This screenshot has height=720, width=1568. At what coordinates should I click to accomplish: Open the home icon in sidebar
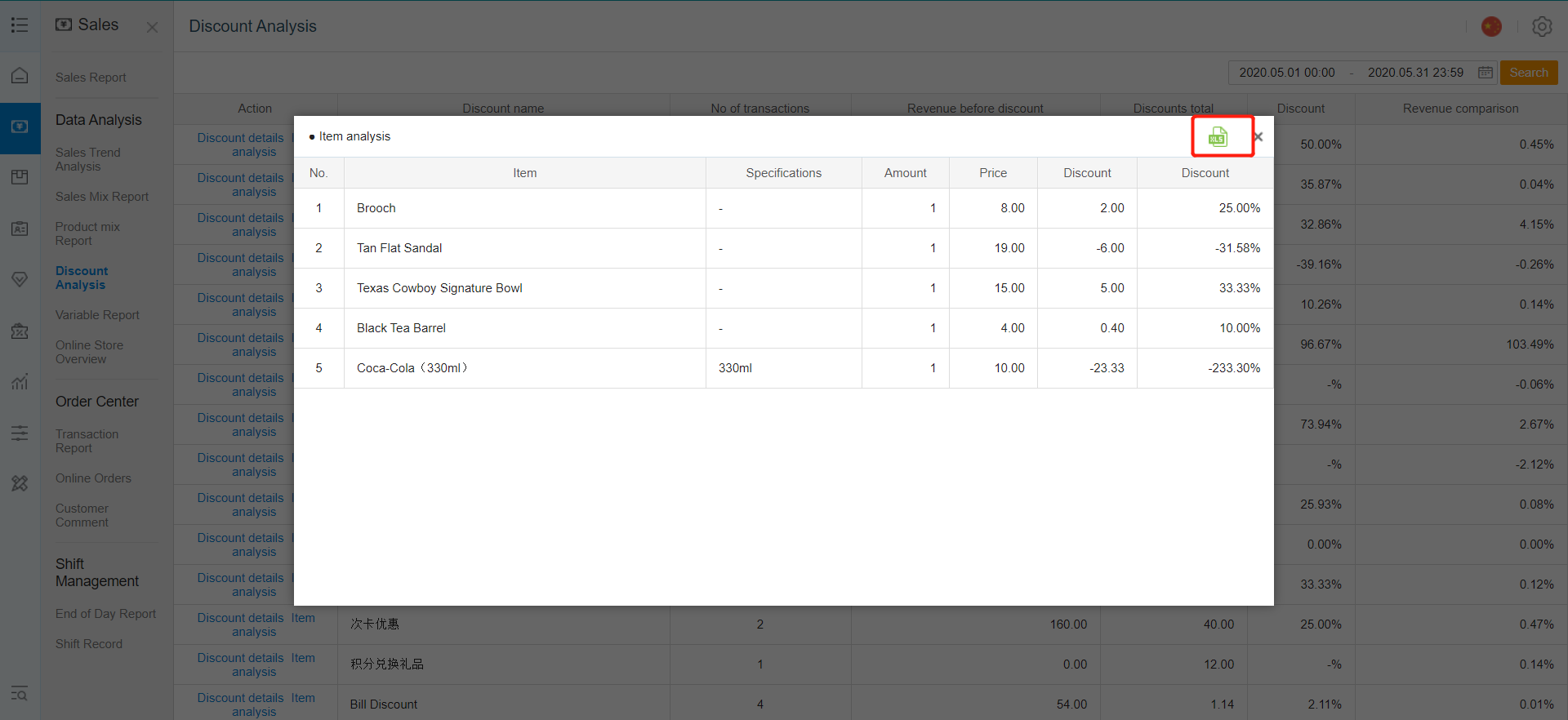tap(20, 76)
